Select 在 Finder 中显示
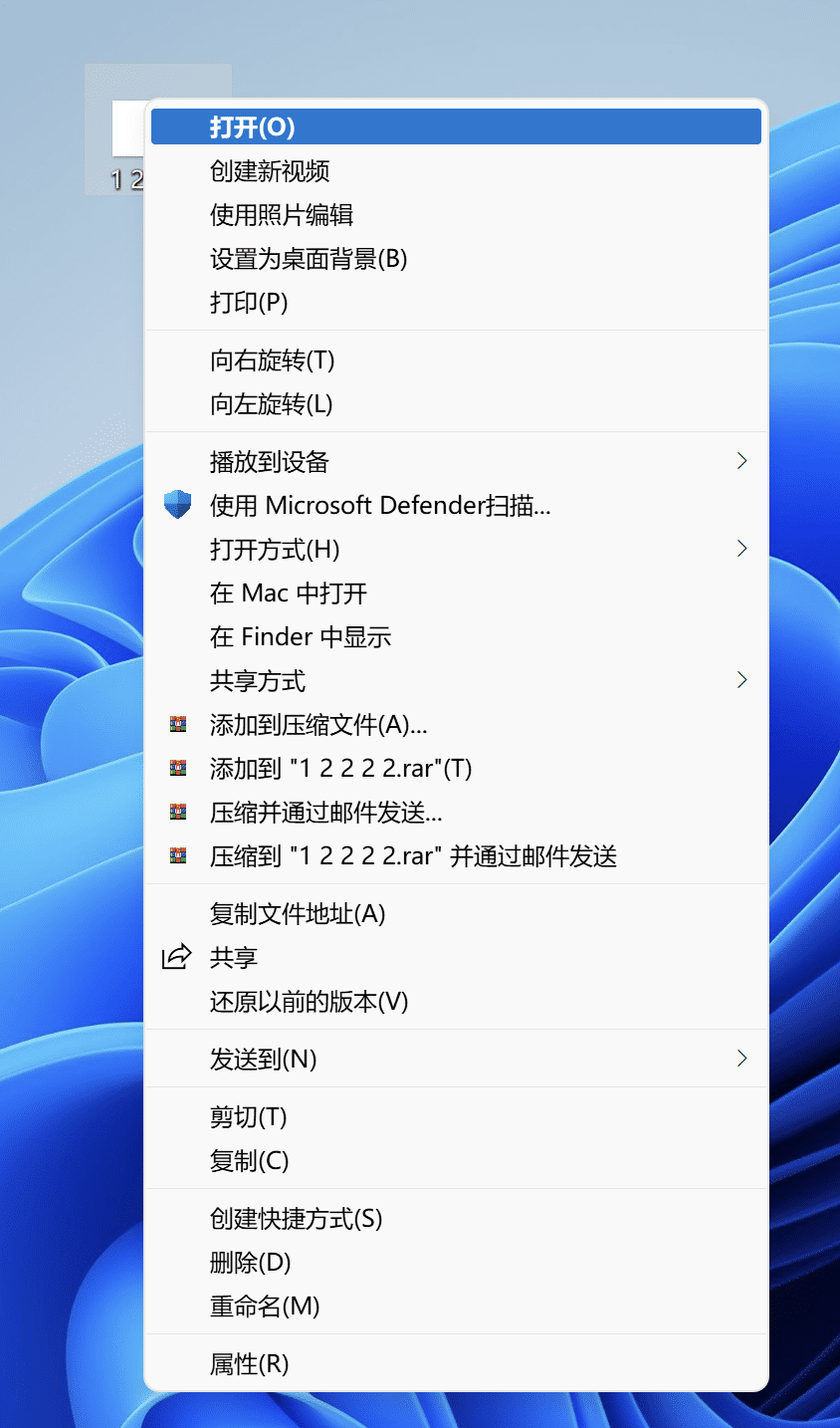 [301, 637]
